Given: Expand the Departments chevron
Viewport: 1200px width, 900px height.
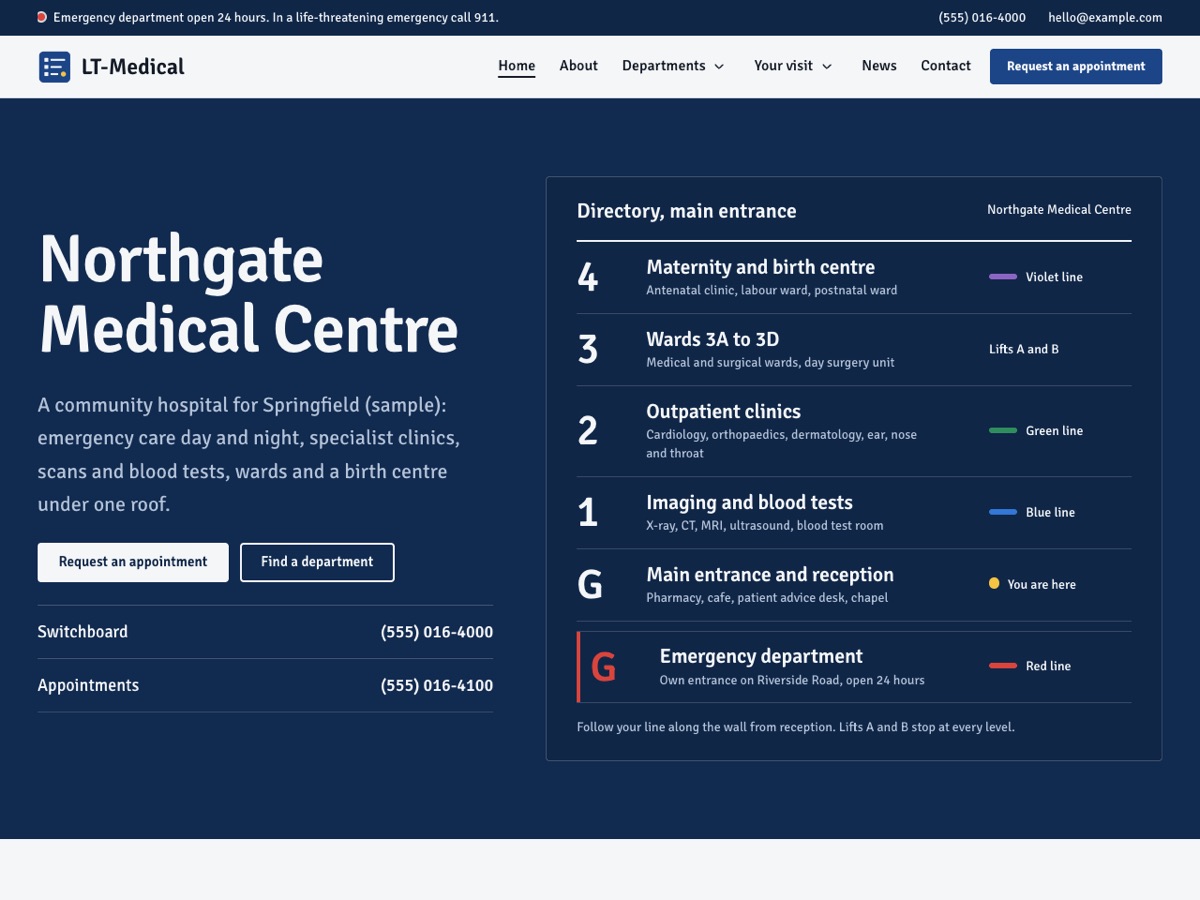Looking at the screenshot, I should coord(719,67).
